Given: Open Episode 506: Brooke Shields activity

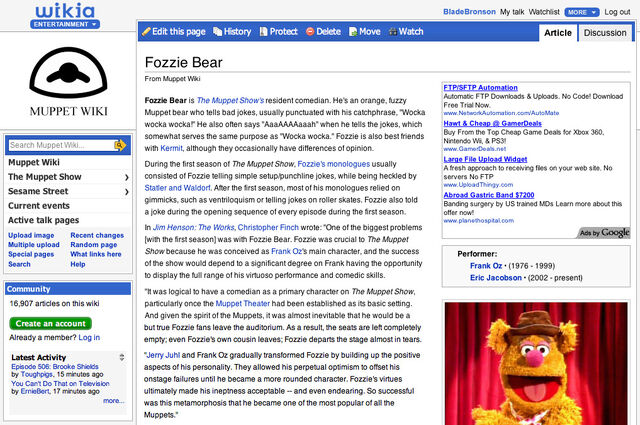Looking at the screenshot, I should (55, 367).
